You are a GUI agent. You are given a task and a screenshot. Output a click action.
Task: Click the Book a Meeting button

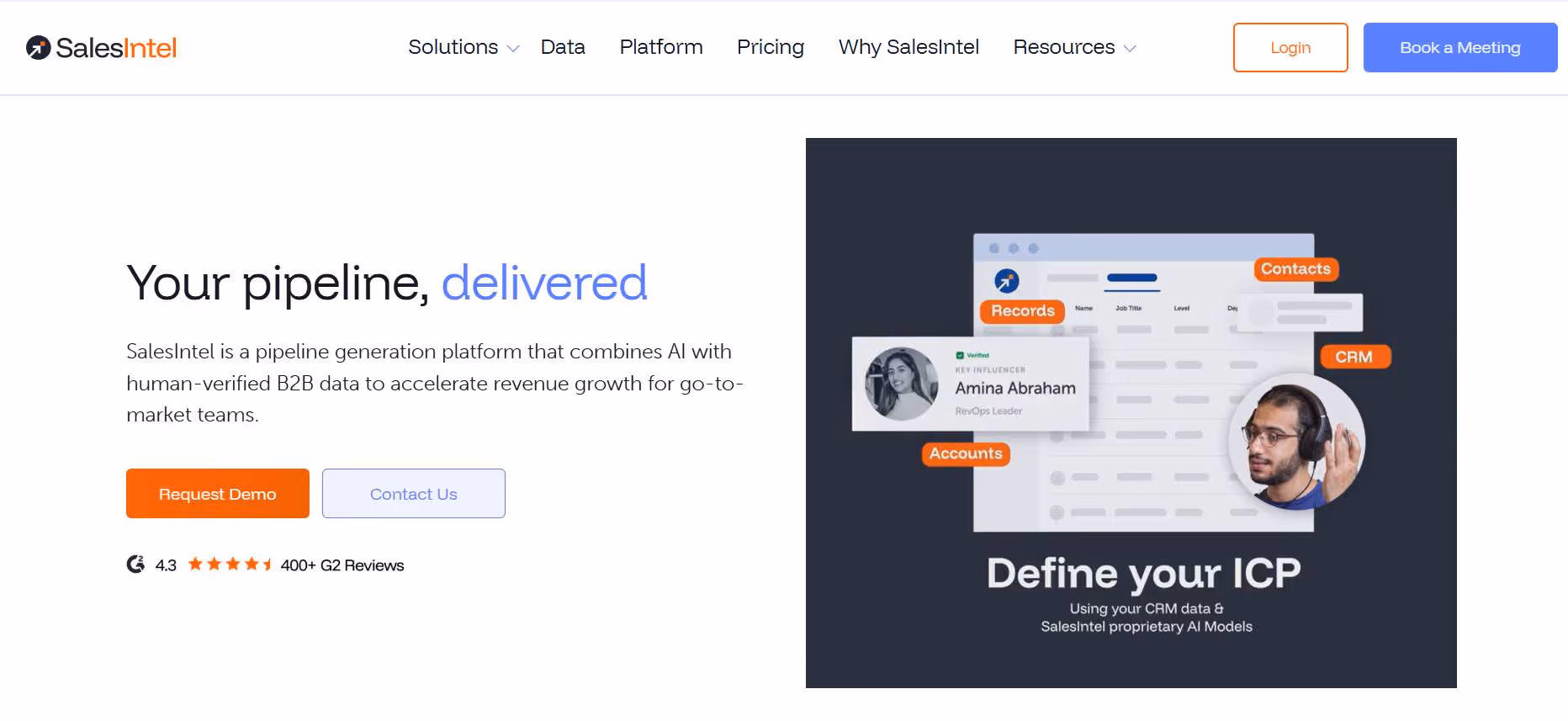click(x=1460, y=47)
